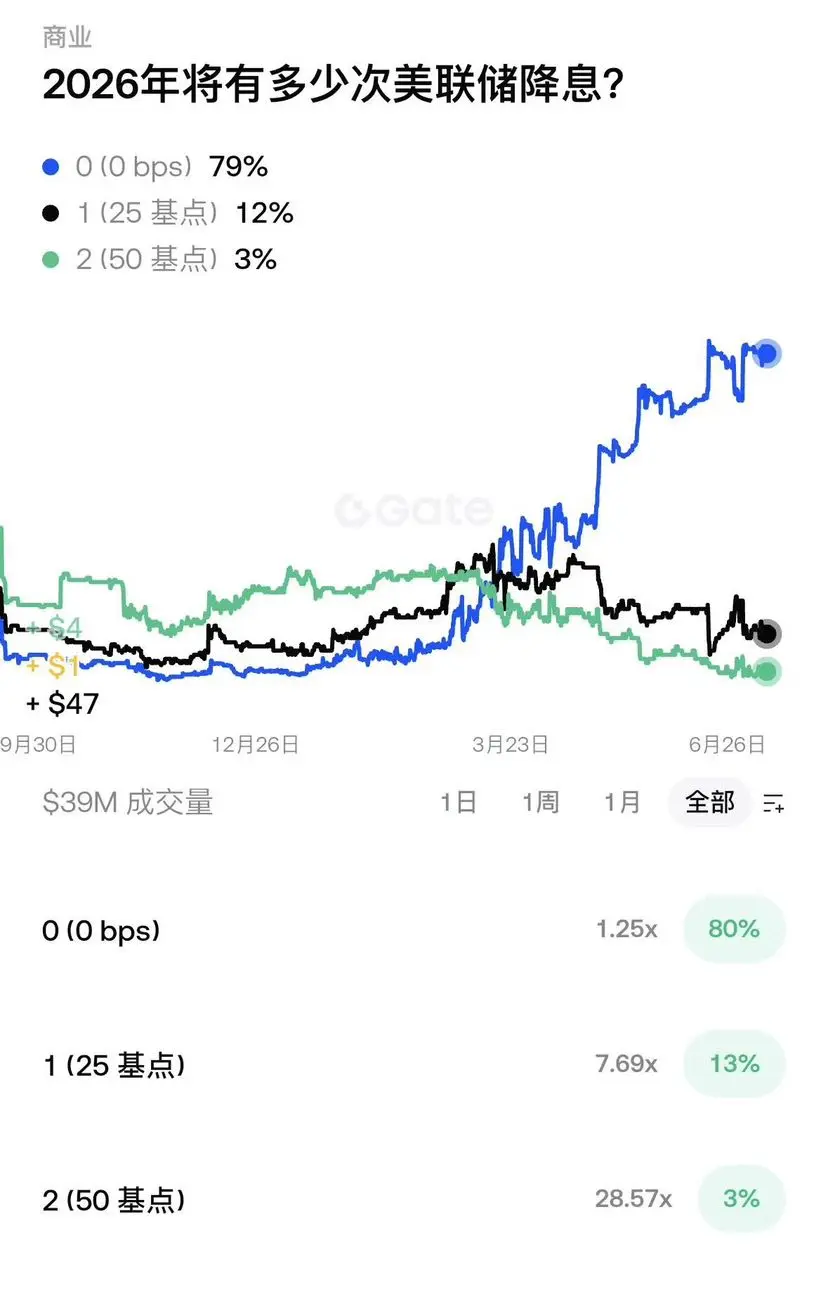Select the 全部 time range tab
The image size is (828, 1311).
click(710, 802)
